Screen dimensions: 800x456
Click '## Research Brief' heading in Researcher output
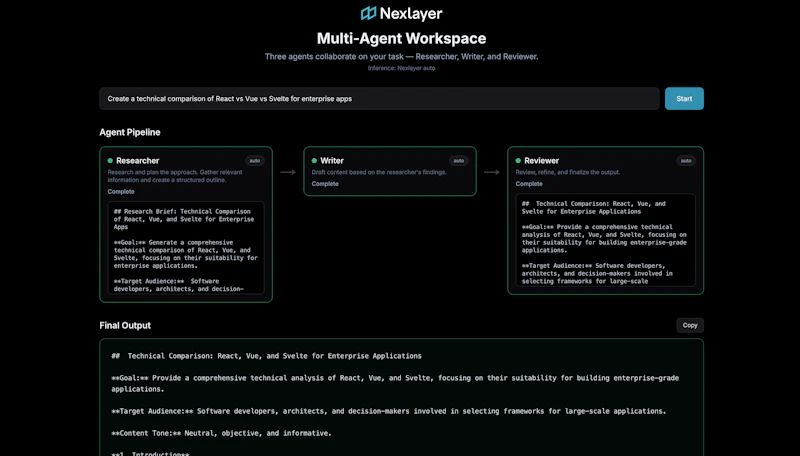[184, 219]
